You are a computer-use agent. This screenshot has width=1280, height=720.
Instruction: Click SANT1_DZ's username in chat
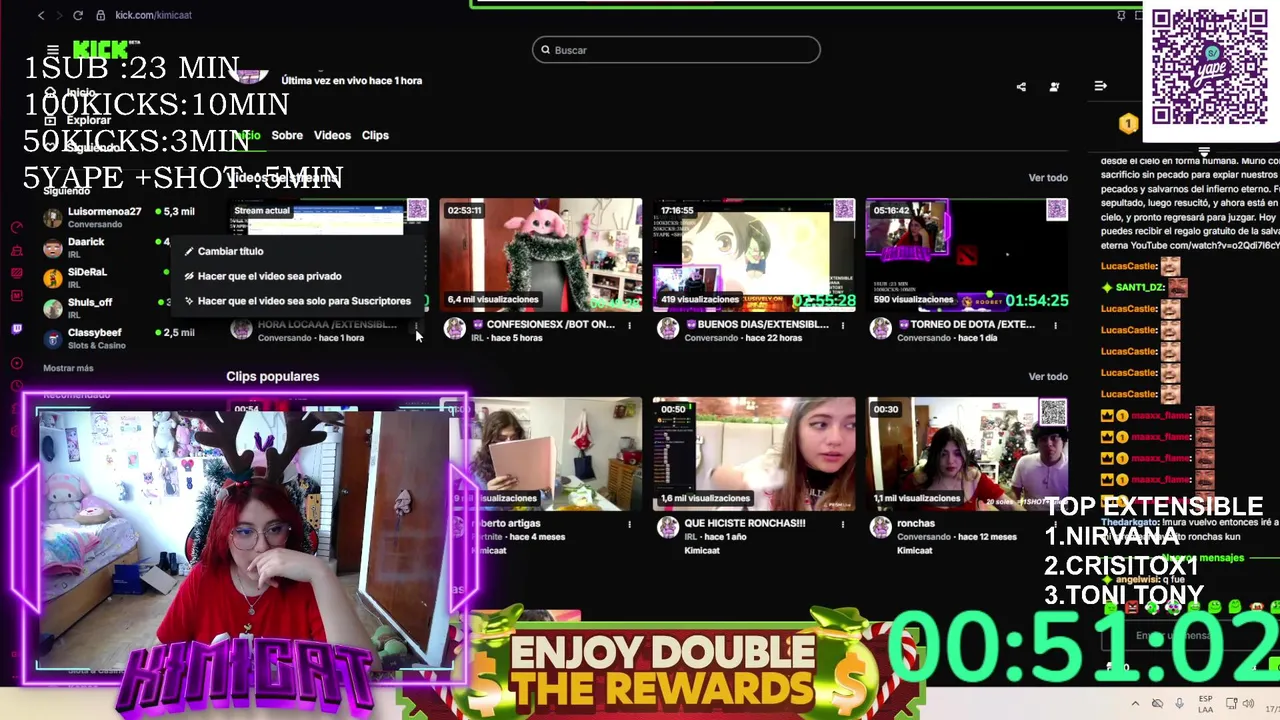(x=1138, y=287)
